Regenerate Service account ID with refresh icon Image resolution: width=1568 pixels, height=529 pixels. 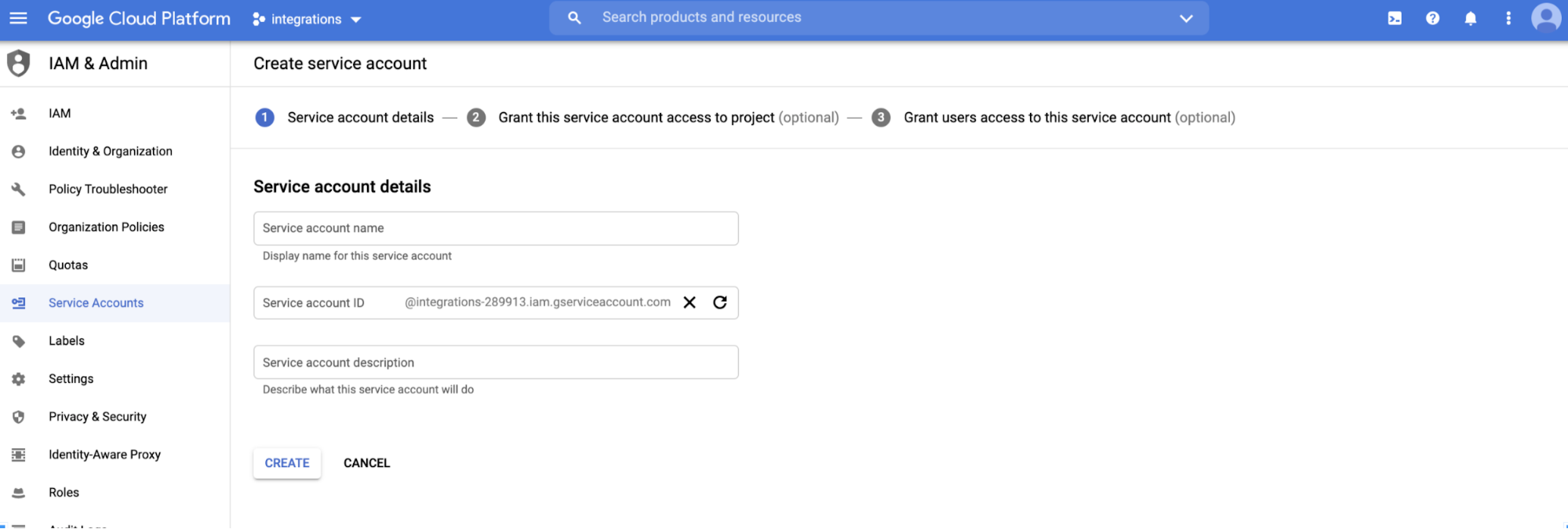pos(719,303)
